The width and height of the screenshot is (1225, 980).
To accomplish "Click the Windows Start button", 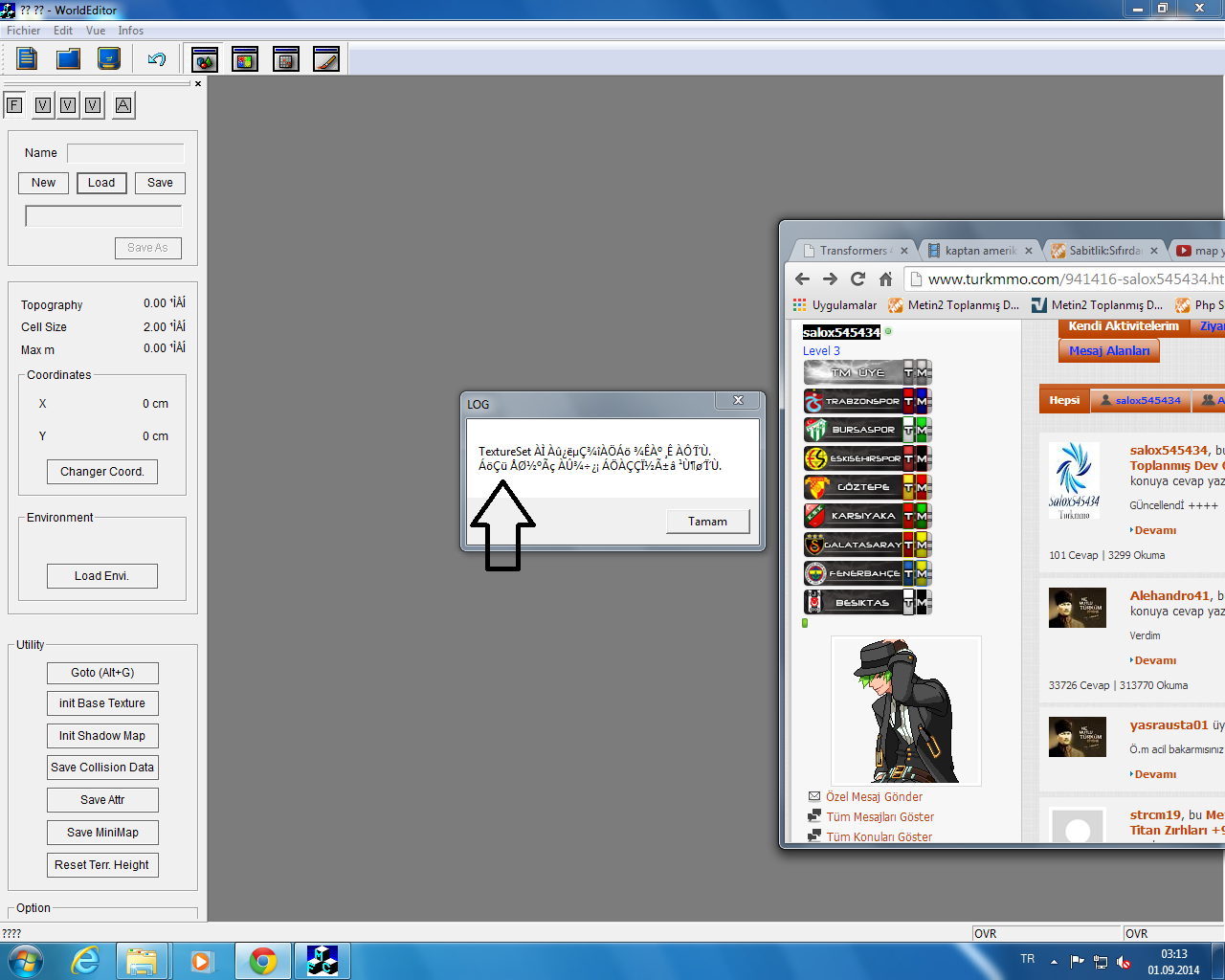I will click(x=25, y=961).
